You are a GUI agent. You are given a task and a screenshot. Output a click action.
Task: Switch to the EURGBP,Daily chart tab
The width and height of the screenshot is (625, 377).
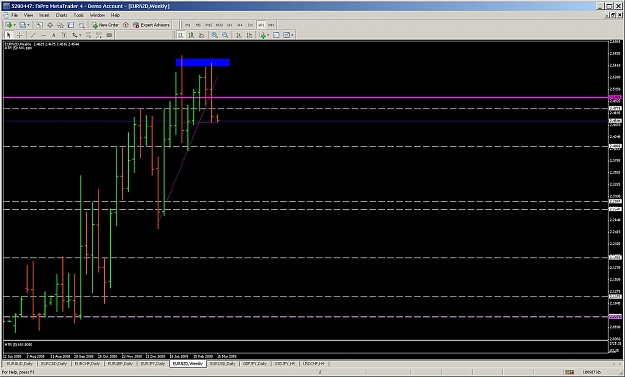pos(120,364)
